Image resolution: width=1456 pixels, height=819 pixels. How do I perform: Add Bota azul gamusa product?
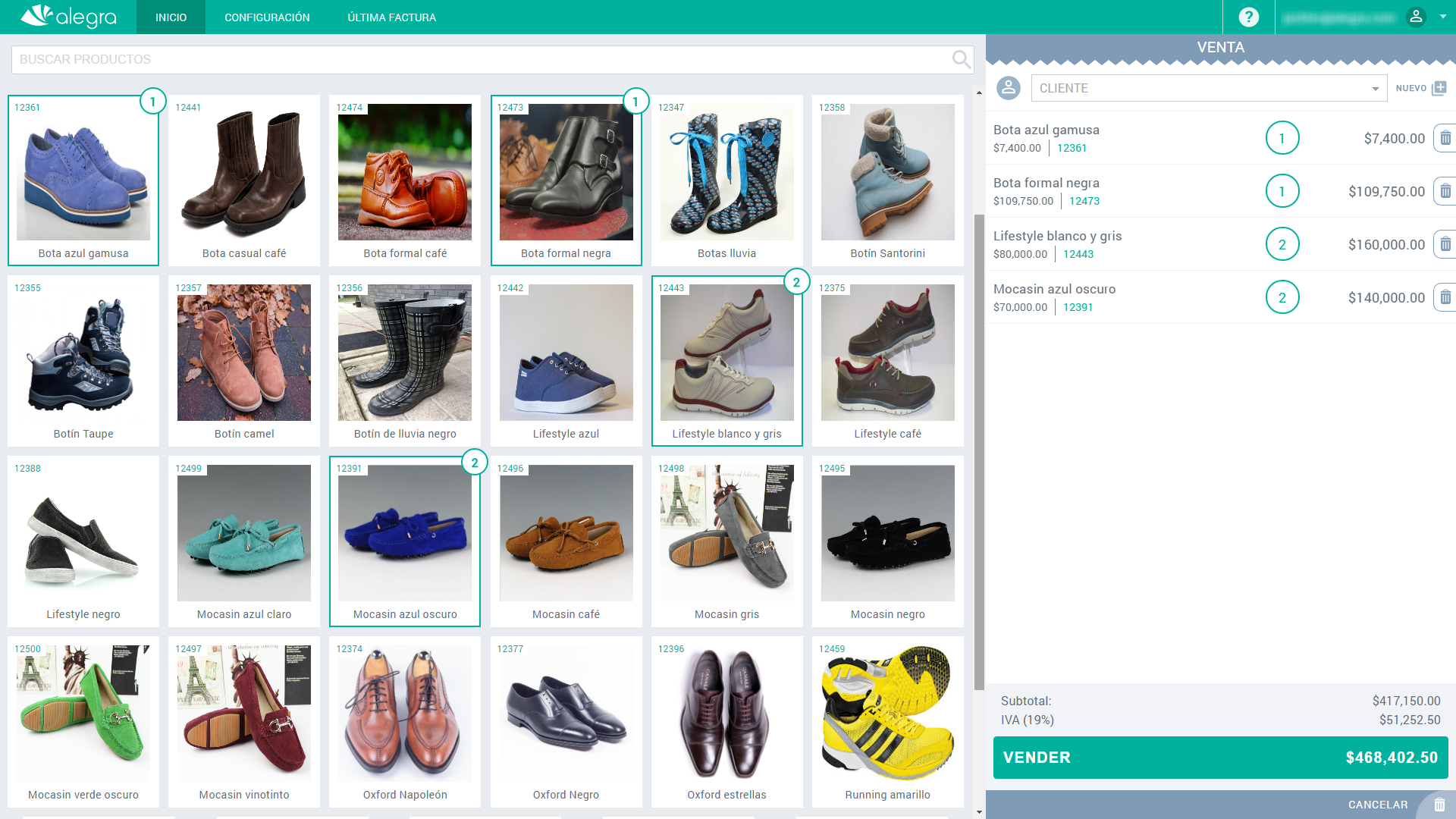click(83, 180)
